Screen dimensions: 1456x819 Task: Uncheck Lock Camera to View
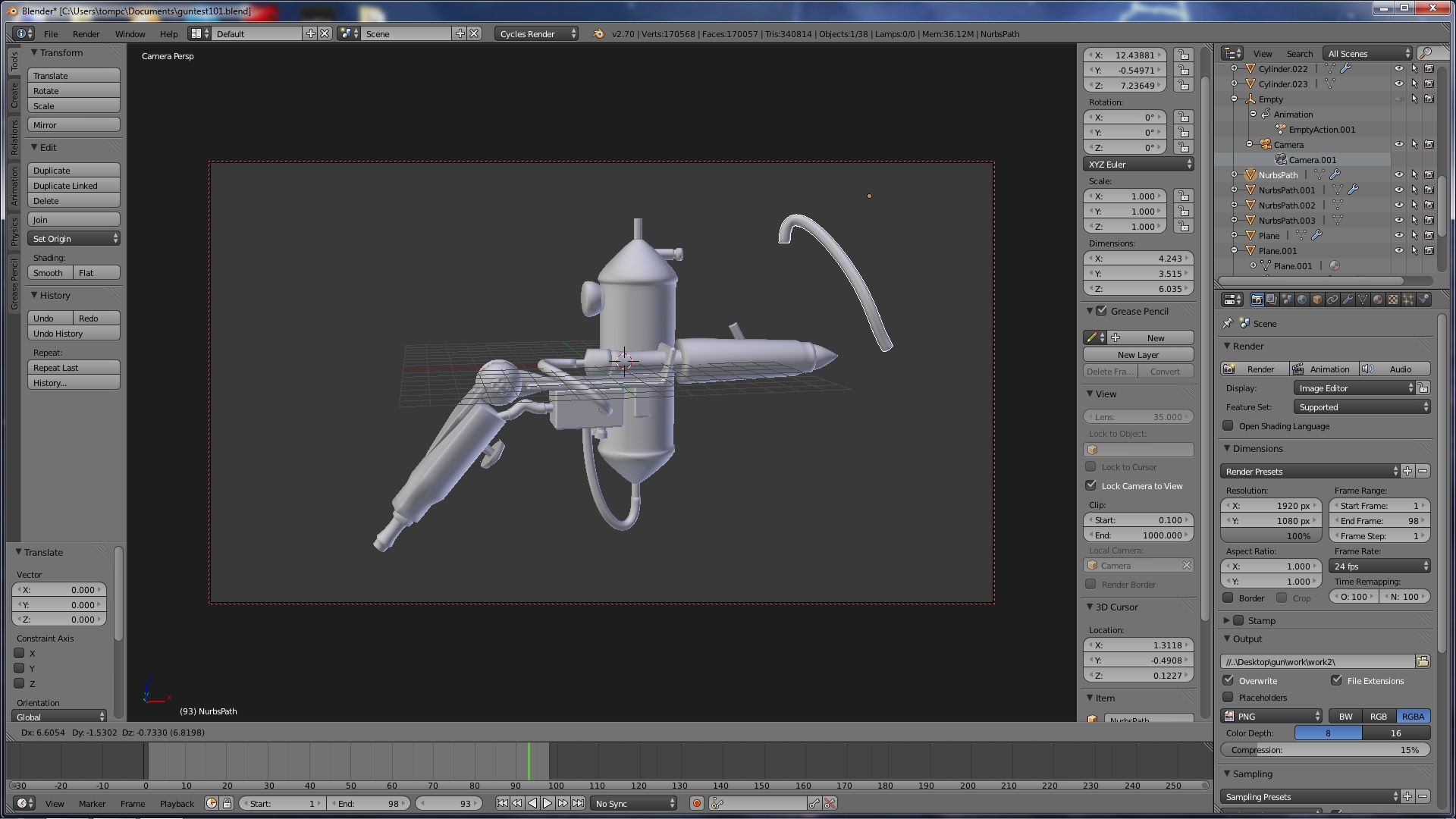(x=1090, y=485)
